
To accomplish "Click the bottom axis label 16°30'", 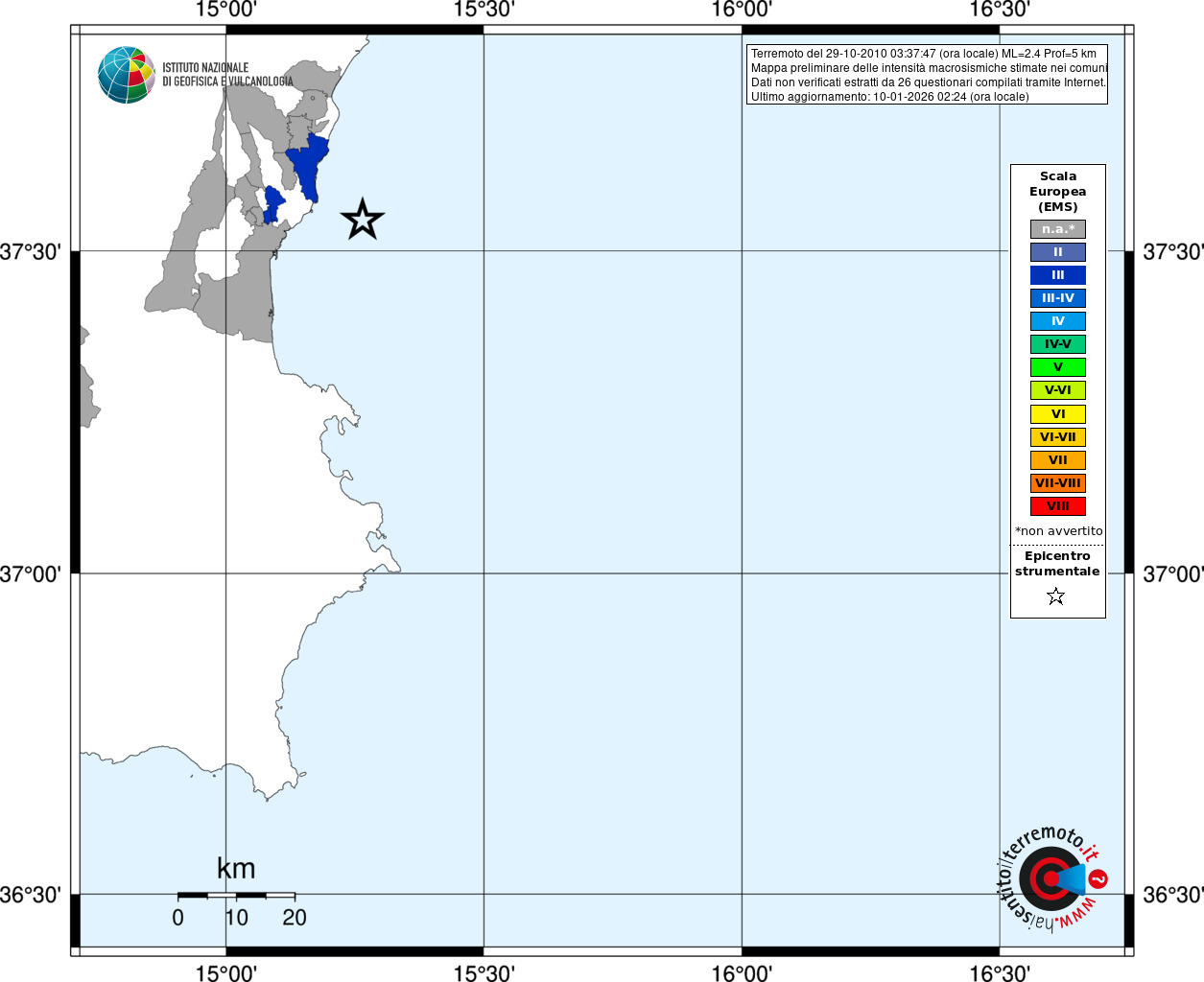I will pyautogui.click(x=1000, y=973).
